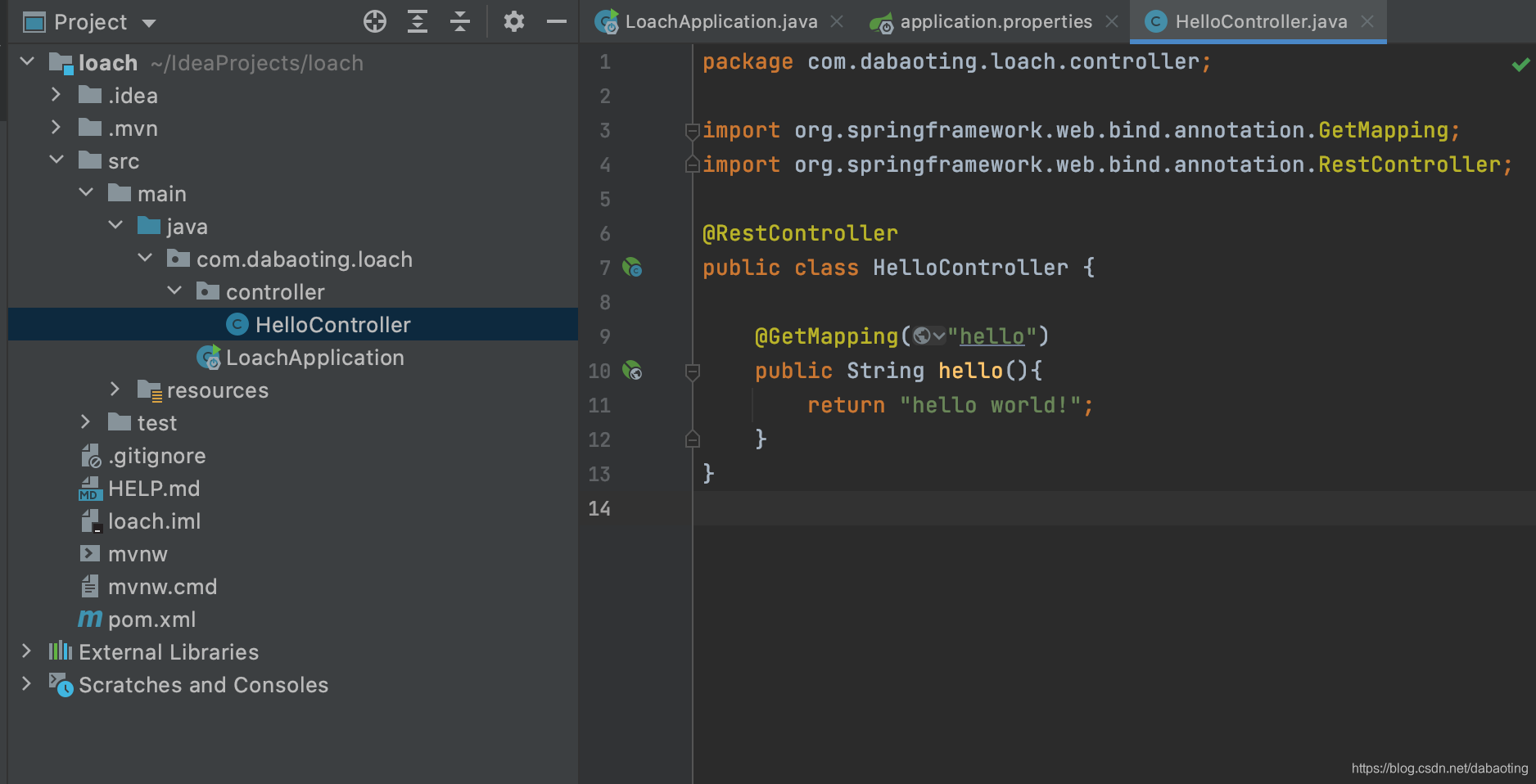
Task: Expand the .idea folder
Action: [x=56, y=94]
